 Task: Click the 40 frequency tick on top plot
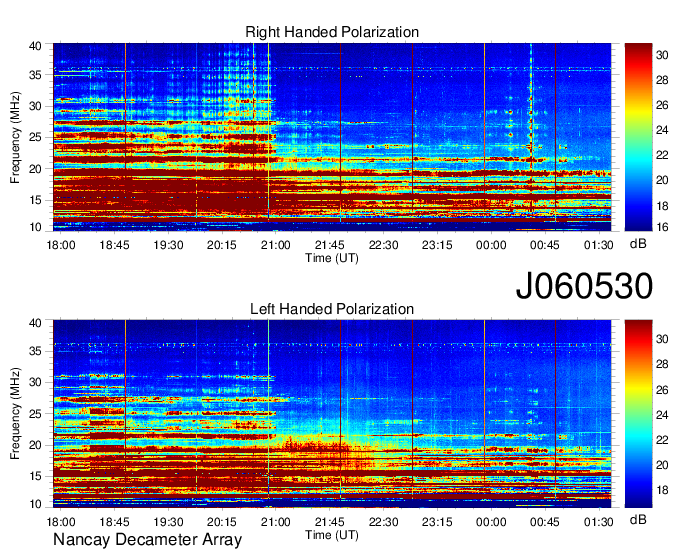coord(35,46)
